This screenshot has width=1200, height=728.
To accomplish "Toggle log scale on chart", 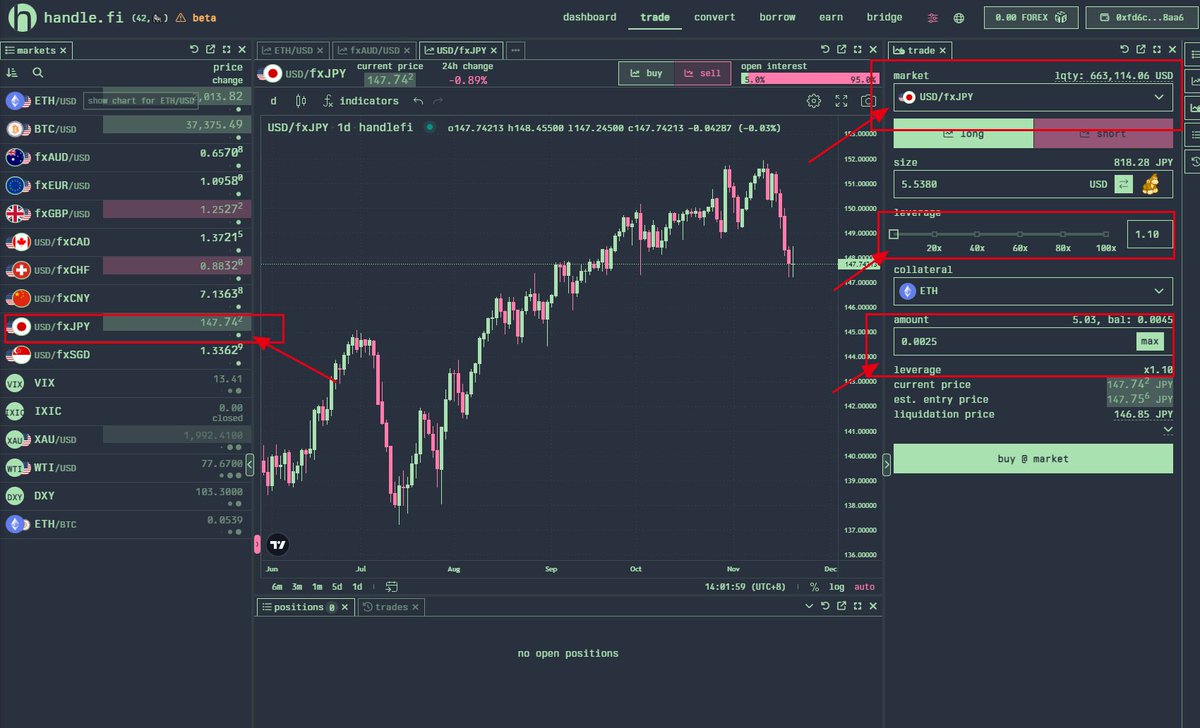I will [837, 587].
